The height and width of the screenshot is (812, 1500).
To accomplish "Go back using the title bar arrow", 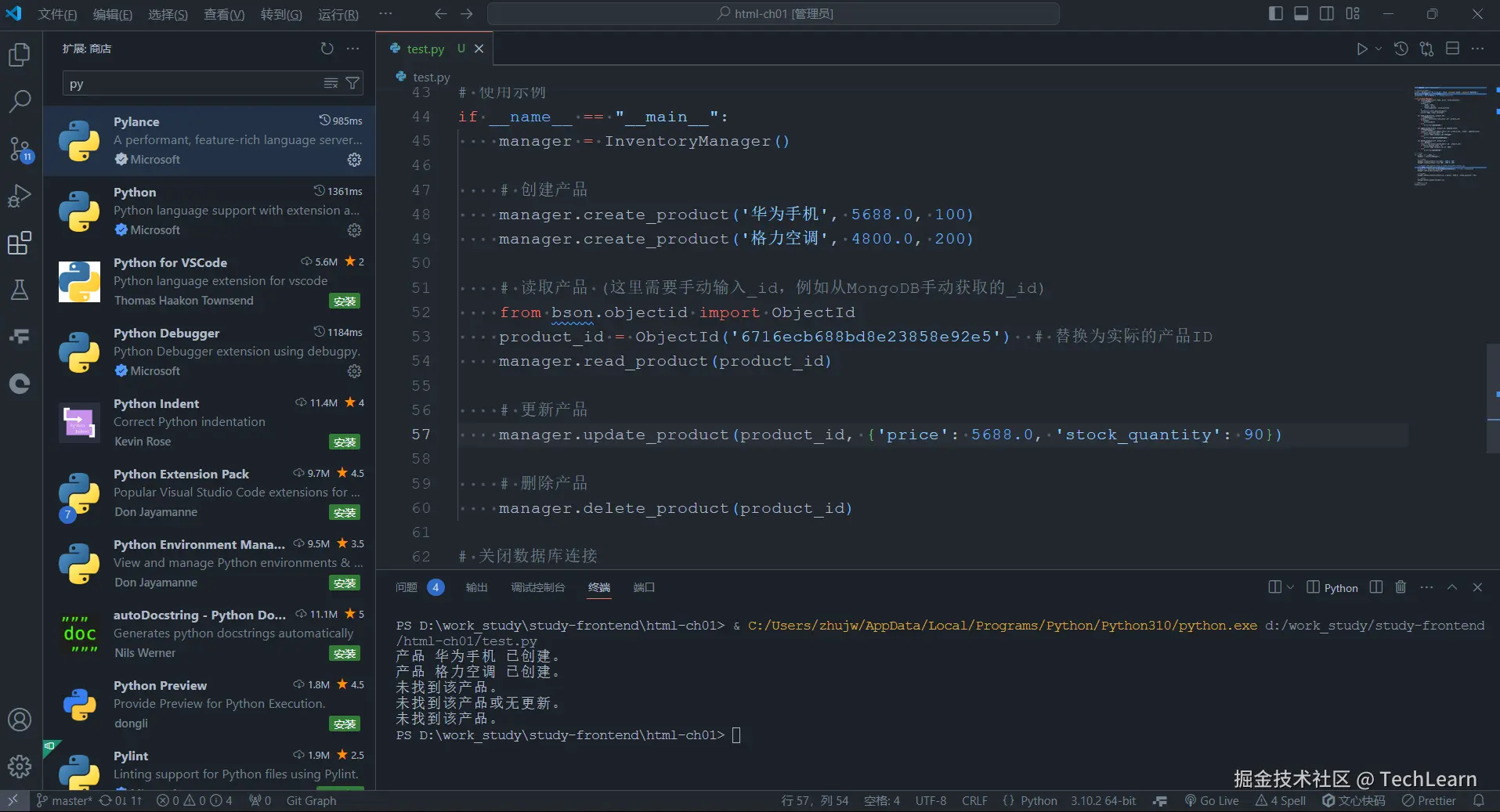I will tap(441, 14).
